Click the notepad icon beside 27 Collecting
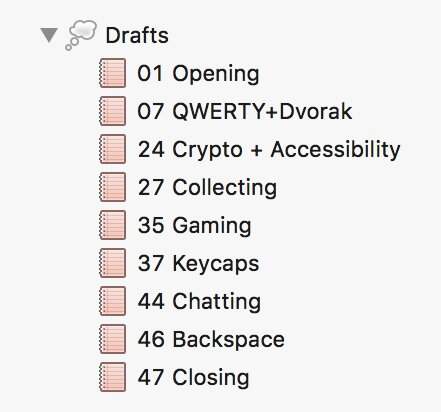 click(113, 187)
